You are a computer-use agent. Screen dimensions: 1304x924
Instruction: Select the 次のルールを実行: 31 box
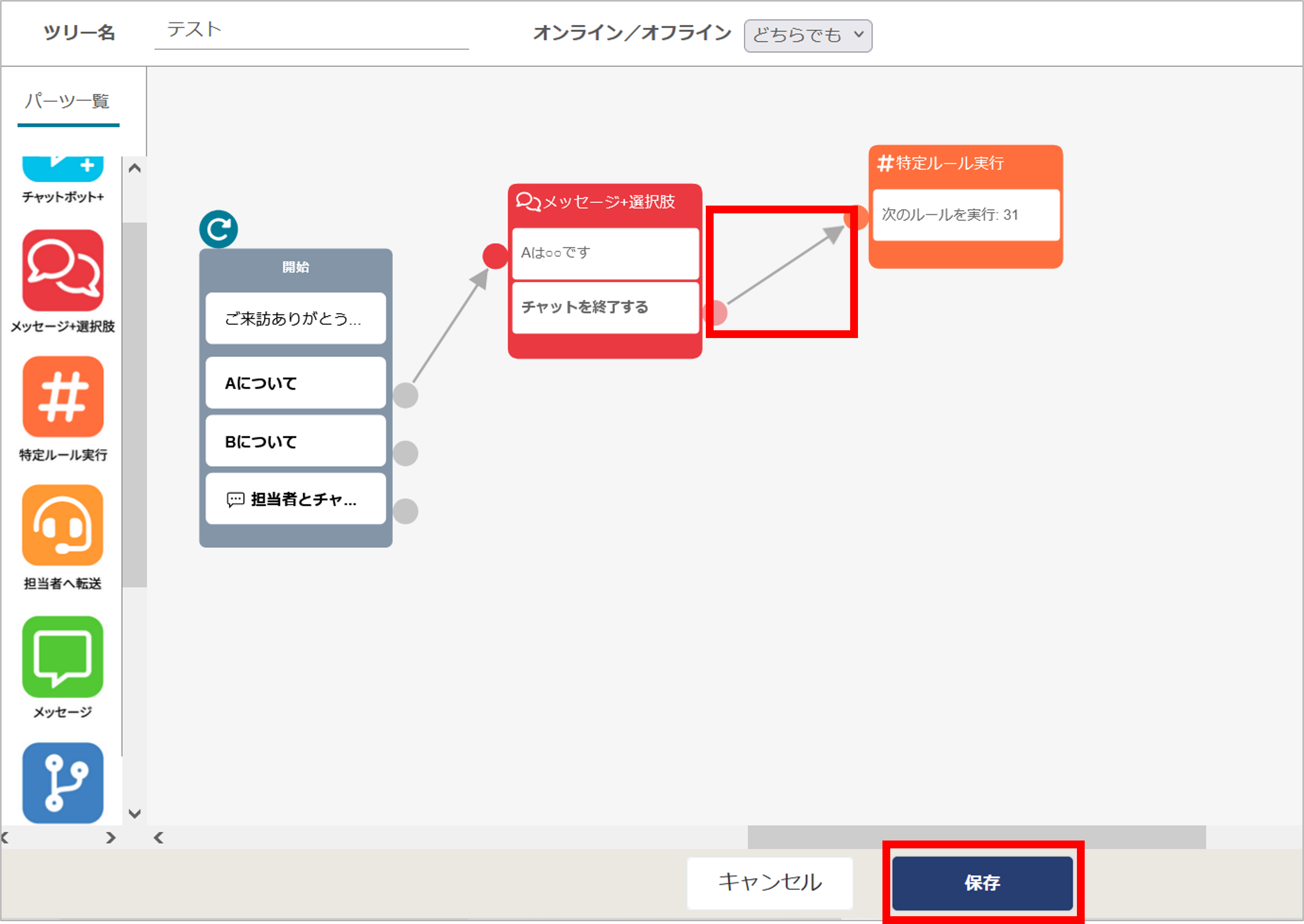tap(967, 215)
